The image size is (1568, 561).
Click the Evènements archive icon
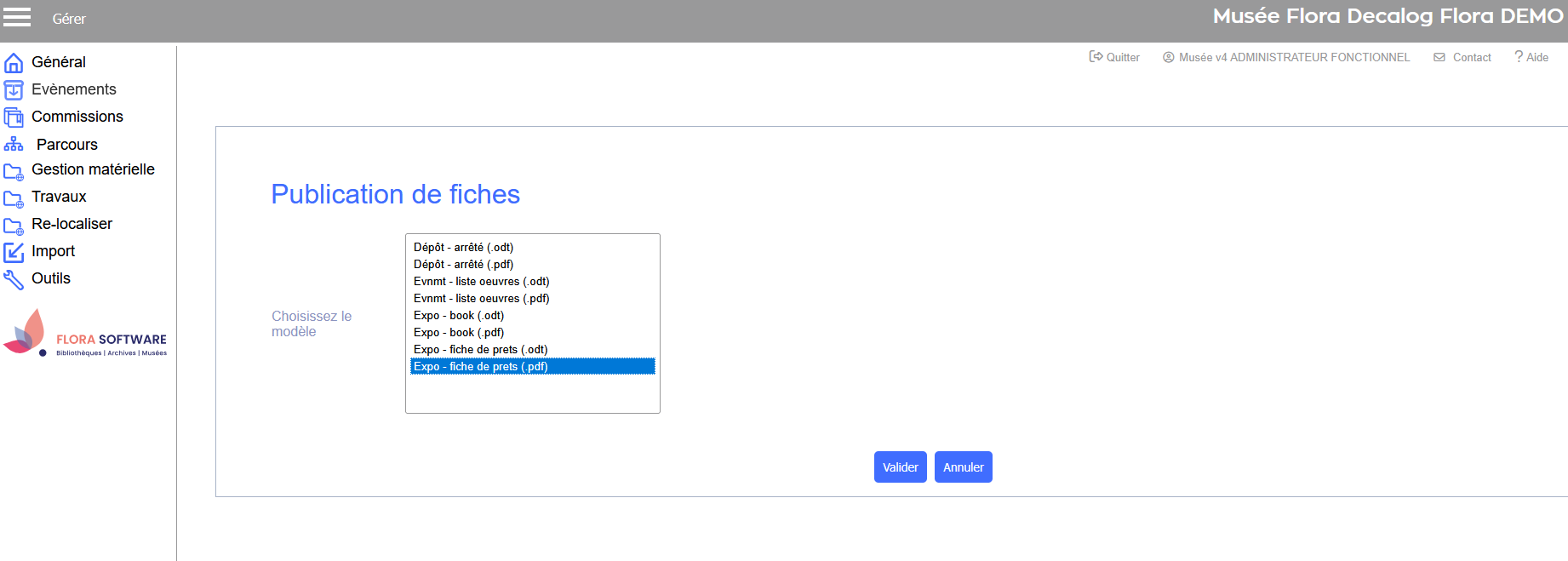(14, 90)
